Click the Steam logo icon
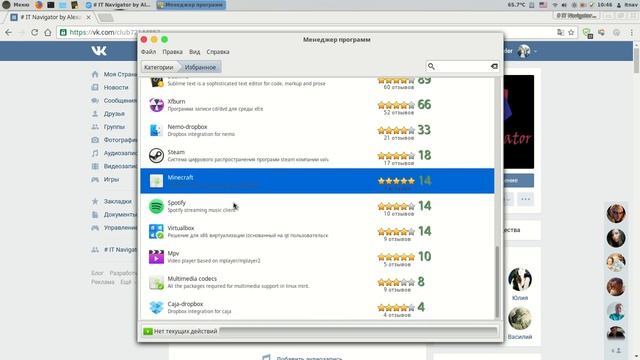This screenshot has width=640, height=360. coord(156,156)
